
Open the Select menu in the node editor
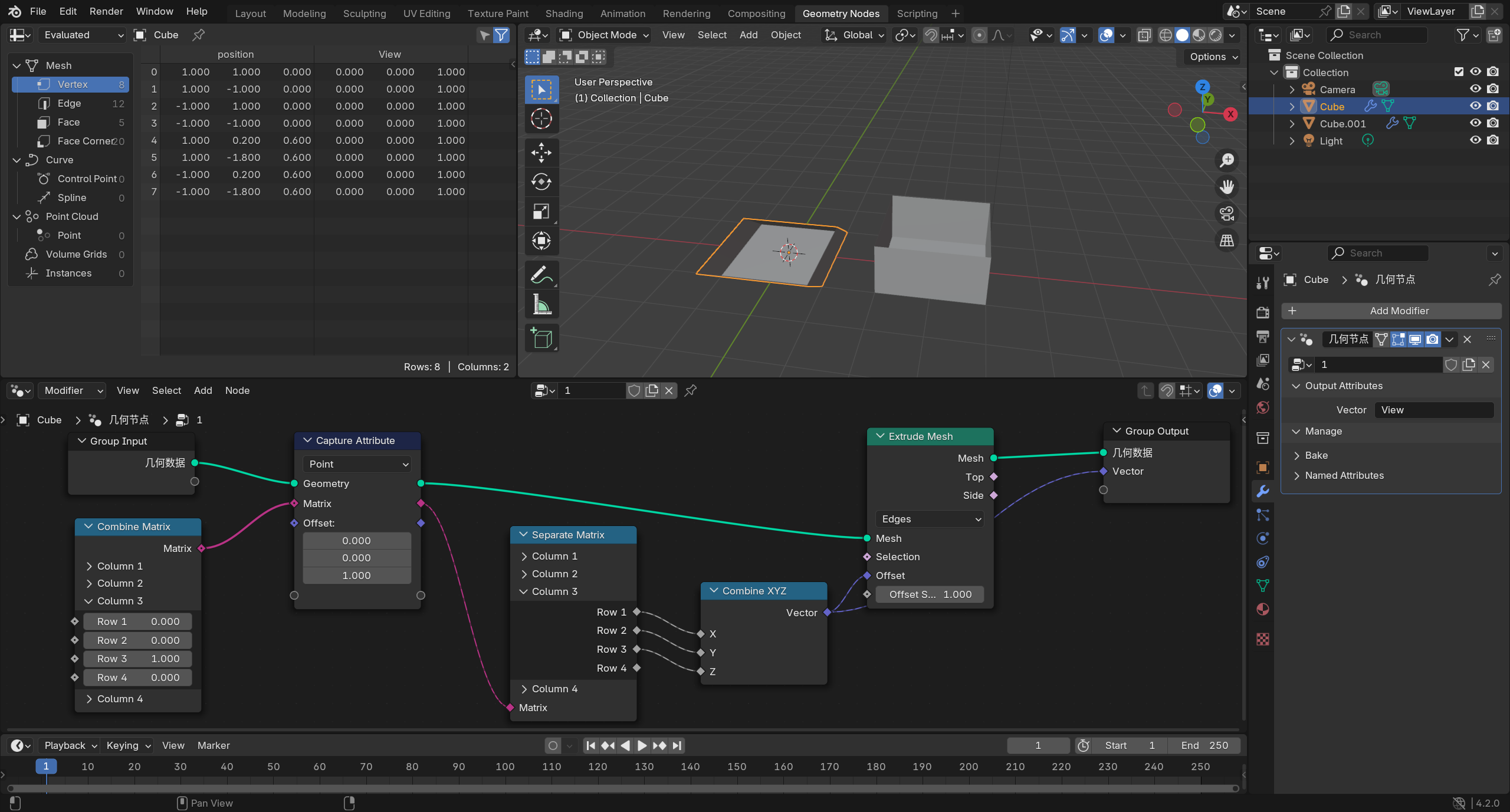[166, 390]
